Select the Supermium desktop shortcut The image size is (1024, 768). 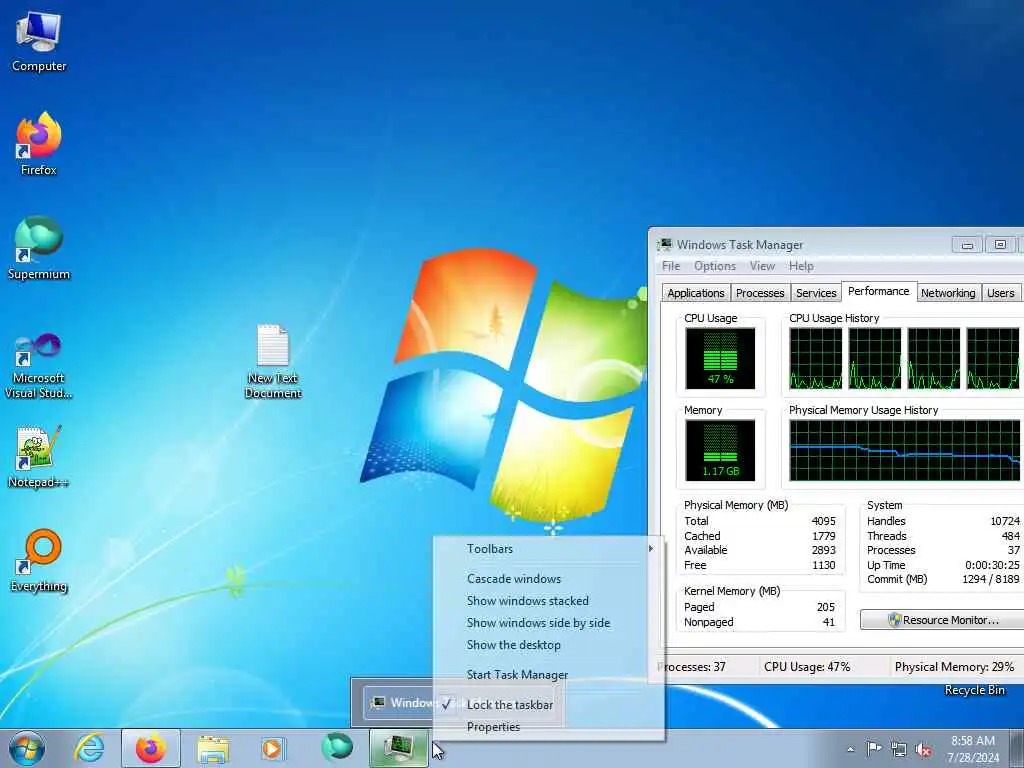point(39,248)
